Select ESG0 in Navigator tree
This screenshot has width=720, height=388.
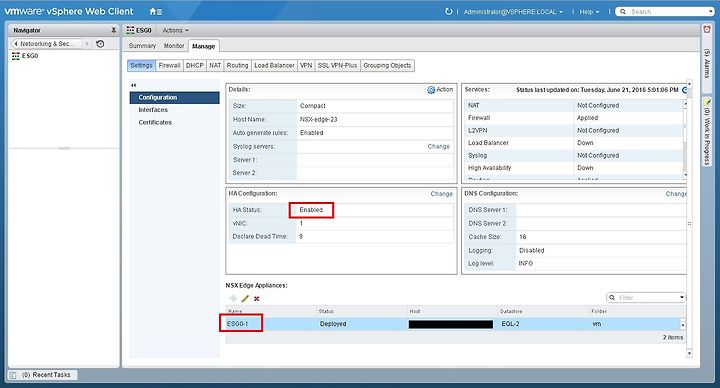pos(30,56)
